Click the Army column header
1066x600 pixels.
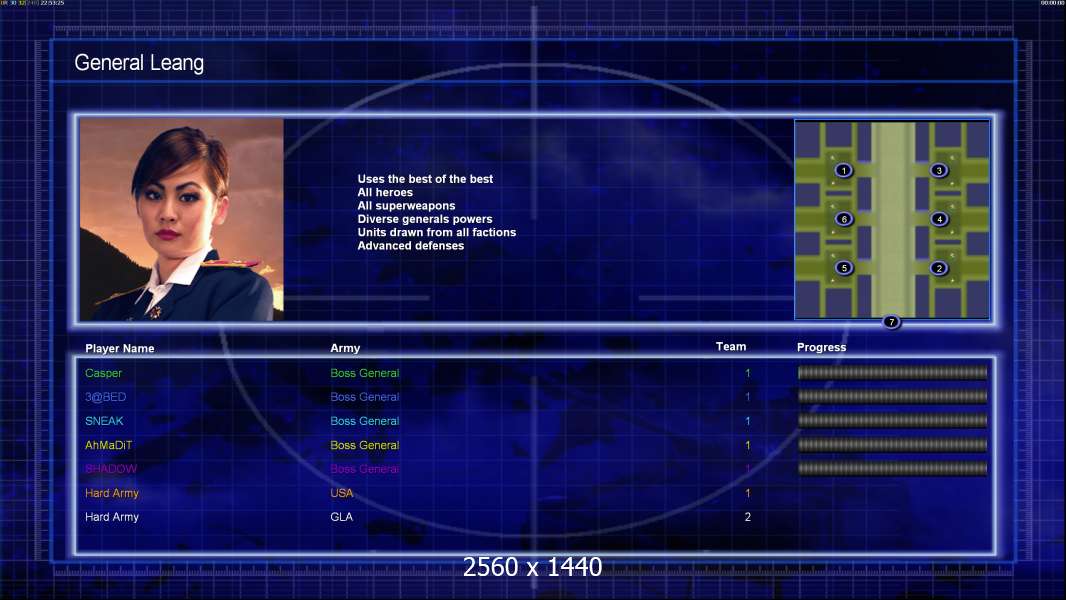tap(345, 348)
